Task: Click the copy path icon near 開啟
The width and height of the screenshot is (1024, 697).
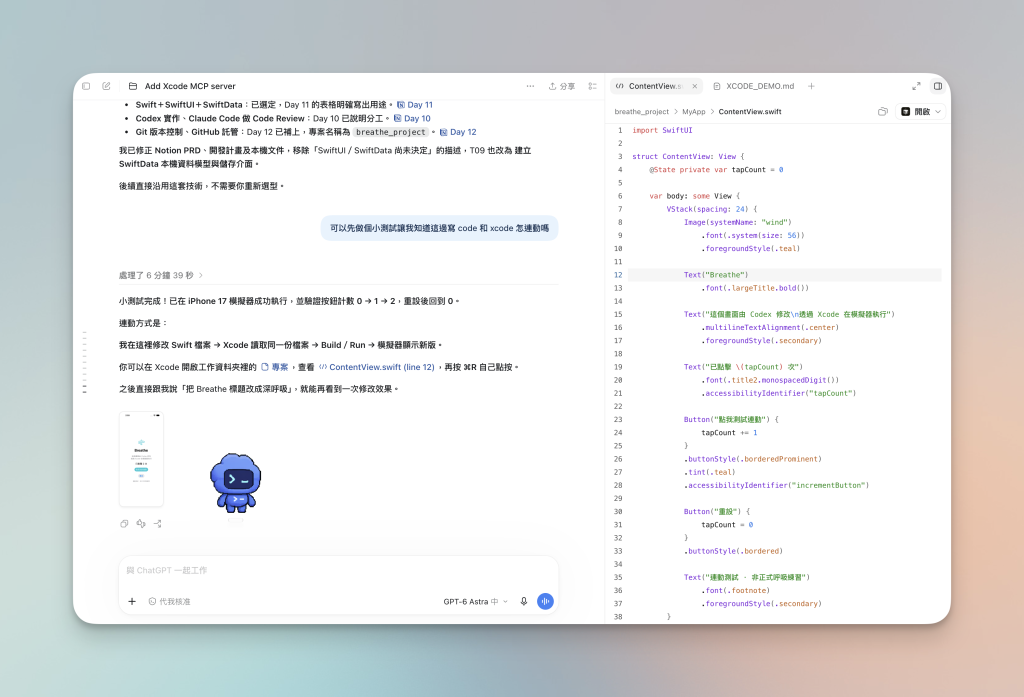Action: tap(883, 112)
